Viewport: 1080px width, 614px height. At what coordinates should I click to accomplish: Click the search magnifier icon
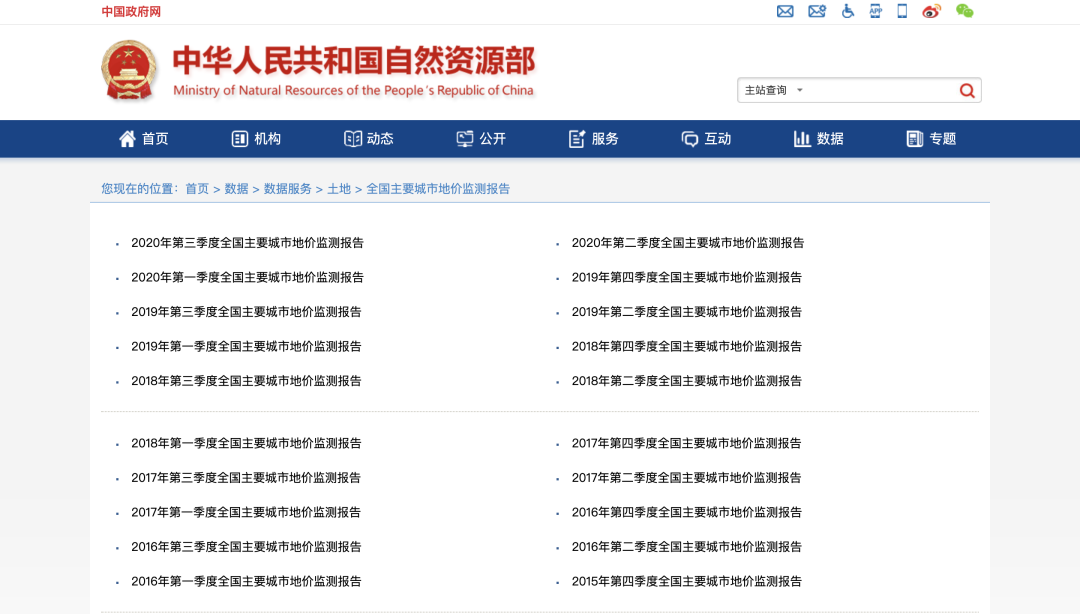[x=966, y=90]
